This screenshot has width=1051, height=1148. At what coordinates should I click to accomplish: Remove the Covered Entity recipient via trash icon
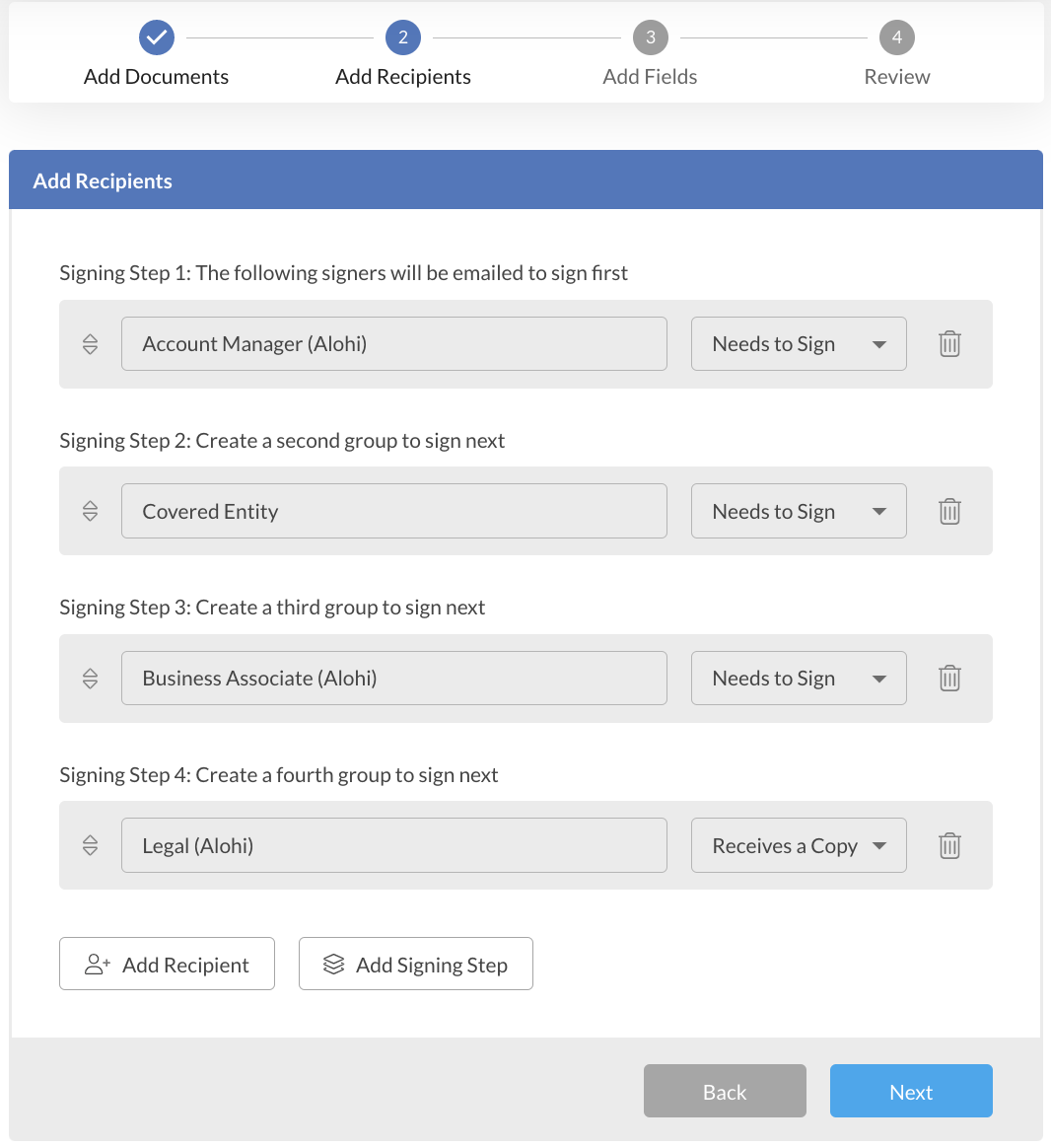(949, 511)
